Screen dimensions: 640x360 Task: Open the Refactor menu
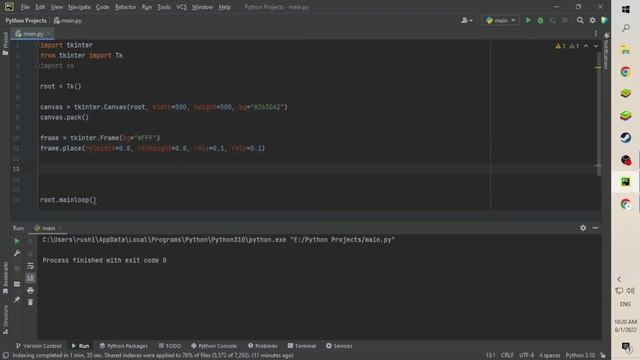(125, 7)
